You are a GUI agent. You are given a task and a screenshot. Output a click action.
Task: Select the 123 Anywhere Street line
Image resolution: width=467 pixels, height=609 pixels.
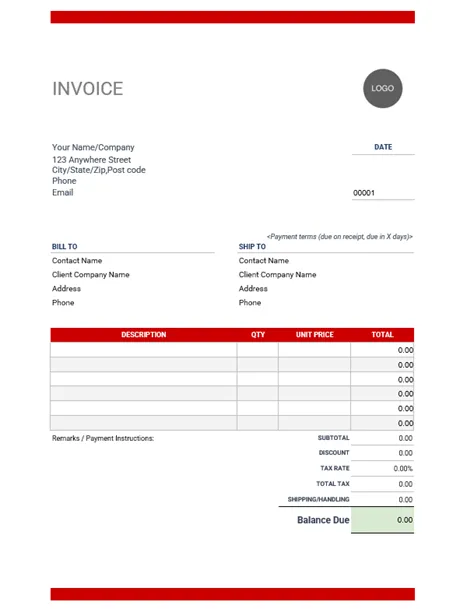(x=91, y=160)
